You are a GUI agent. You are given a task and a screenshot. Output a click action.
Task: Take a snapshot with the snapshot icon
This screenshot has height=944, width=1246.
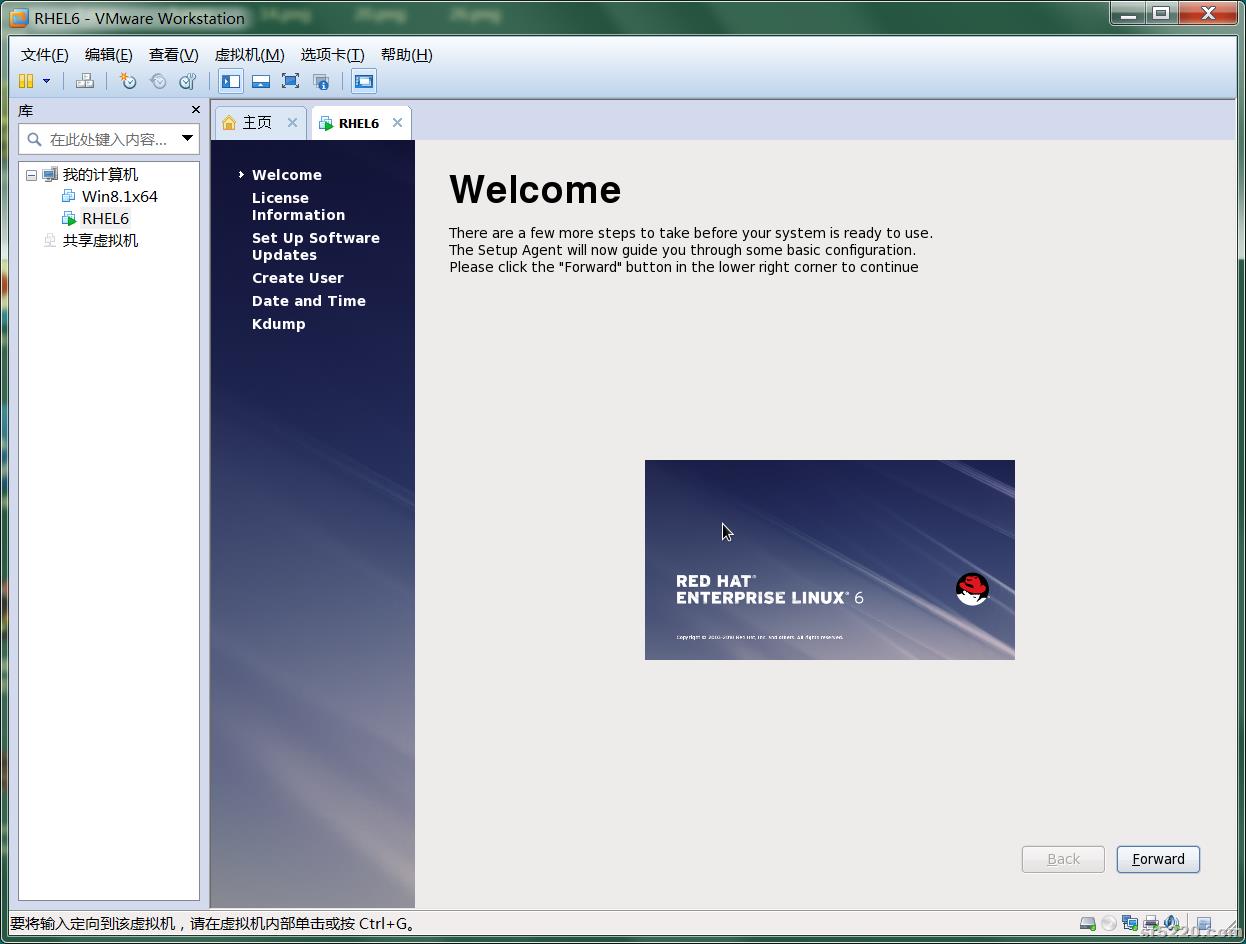128,81
